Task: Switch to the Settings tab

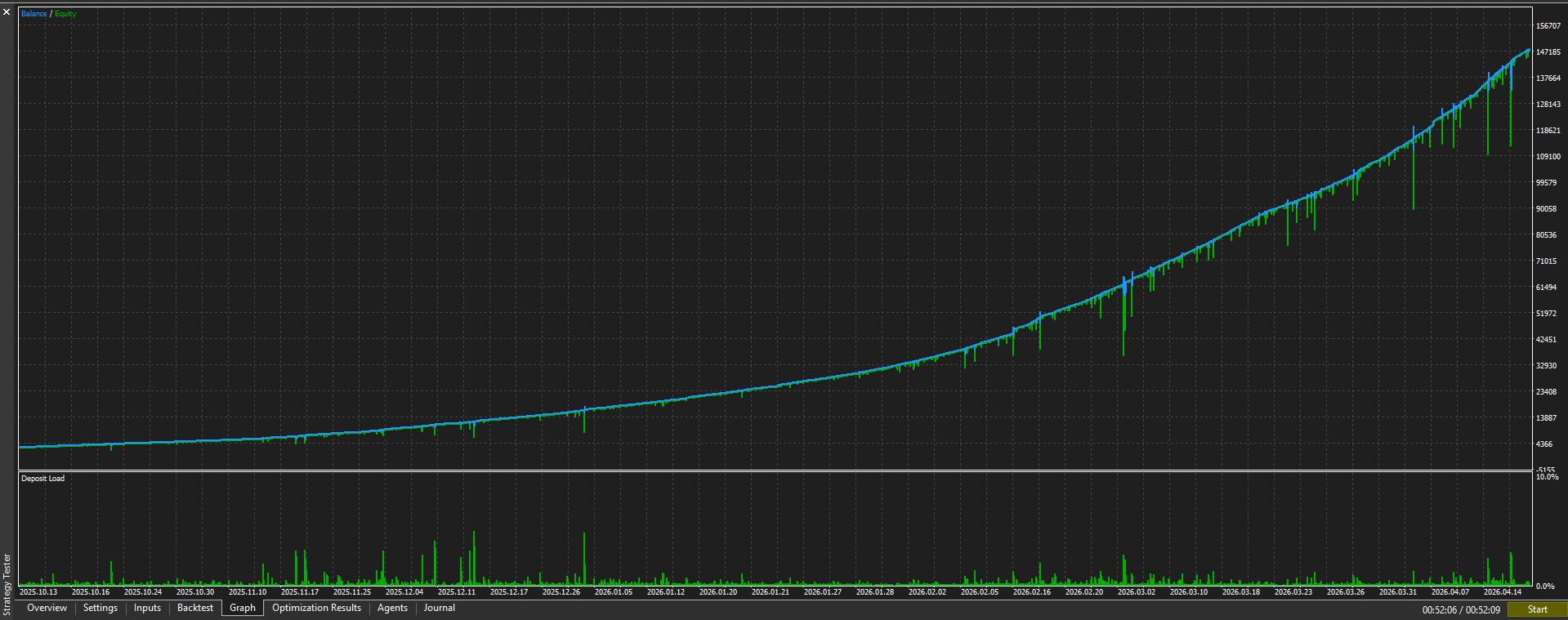Action: [x=101, y=609]
